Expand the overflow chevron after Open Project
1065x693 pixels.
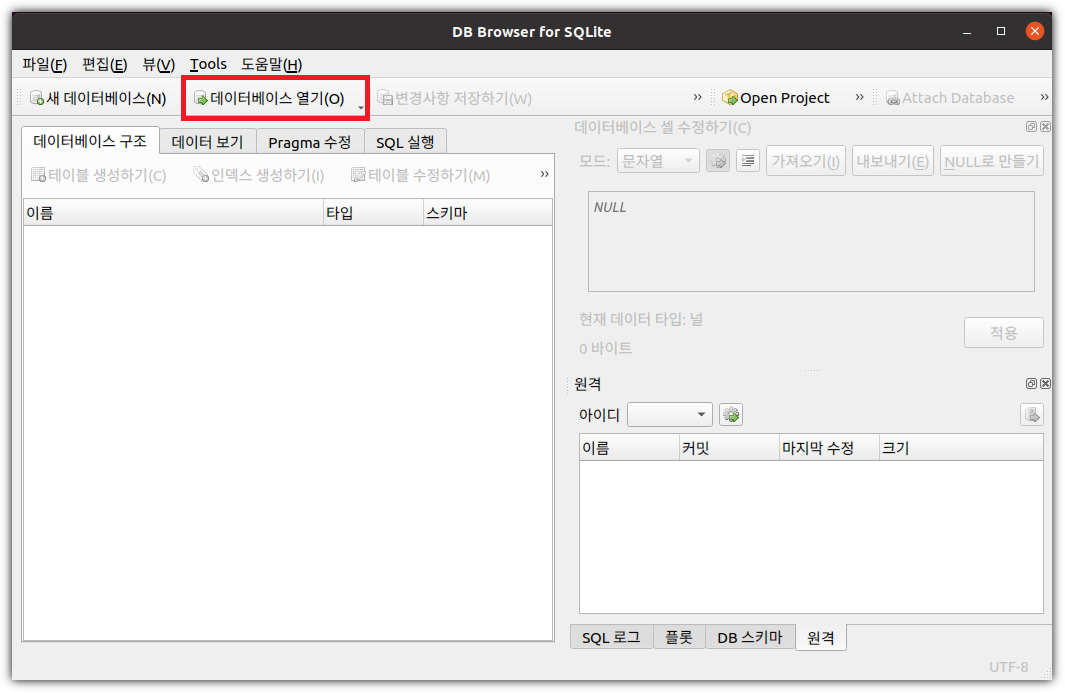859,97
